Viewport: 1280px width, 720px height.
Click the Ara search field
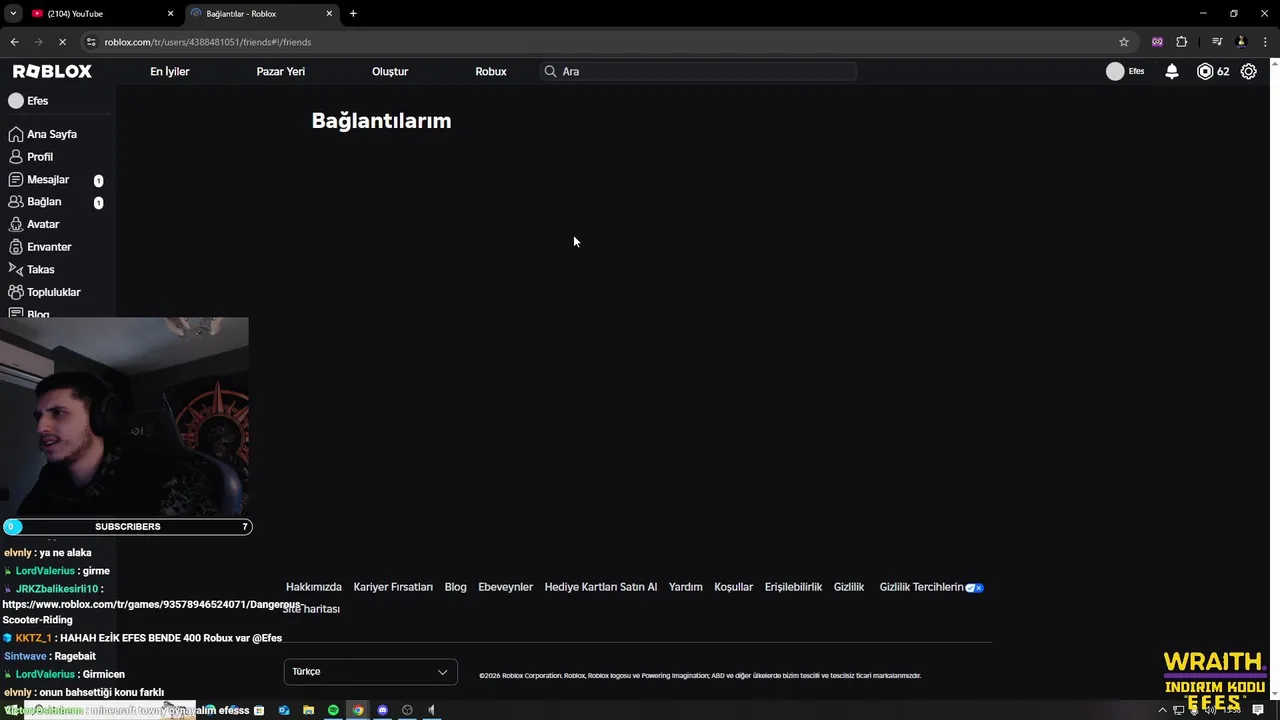point(699,71)
